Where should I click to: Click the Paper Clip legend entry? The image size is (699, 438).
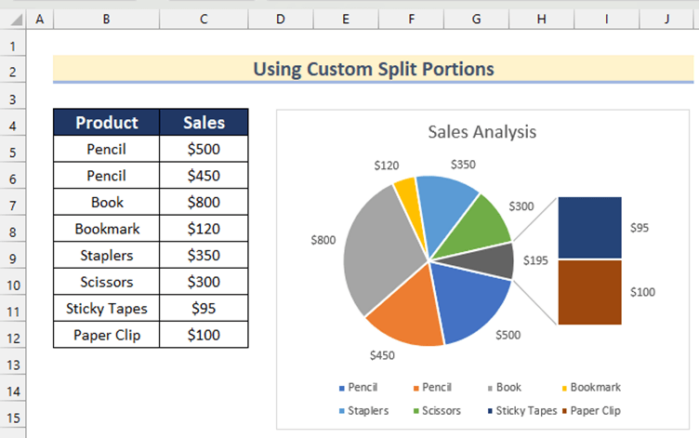(x=591, y=410)
